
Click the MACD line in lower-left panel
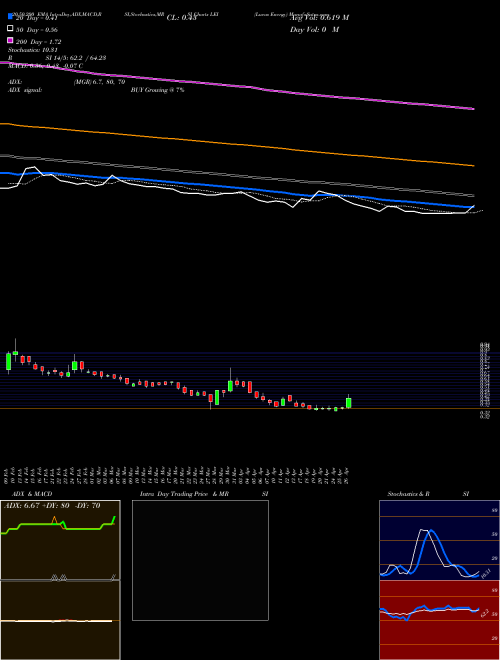56,621
